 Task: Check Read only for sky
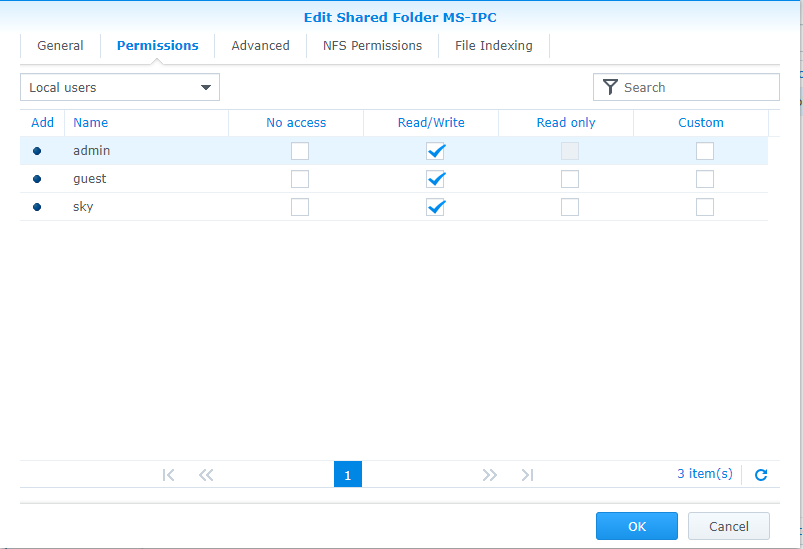click(570, 207)
